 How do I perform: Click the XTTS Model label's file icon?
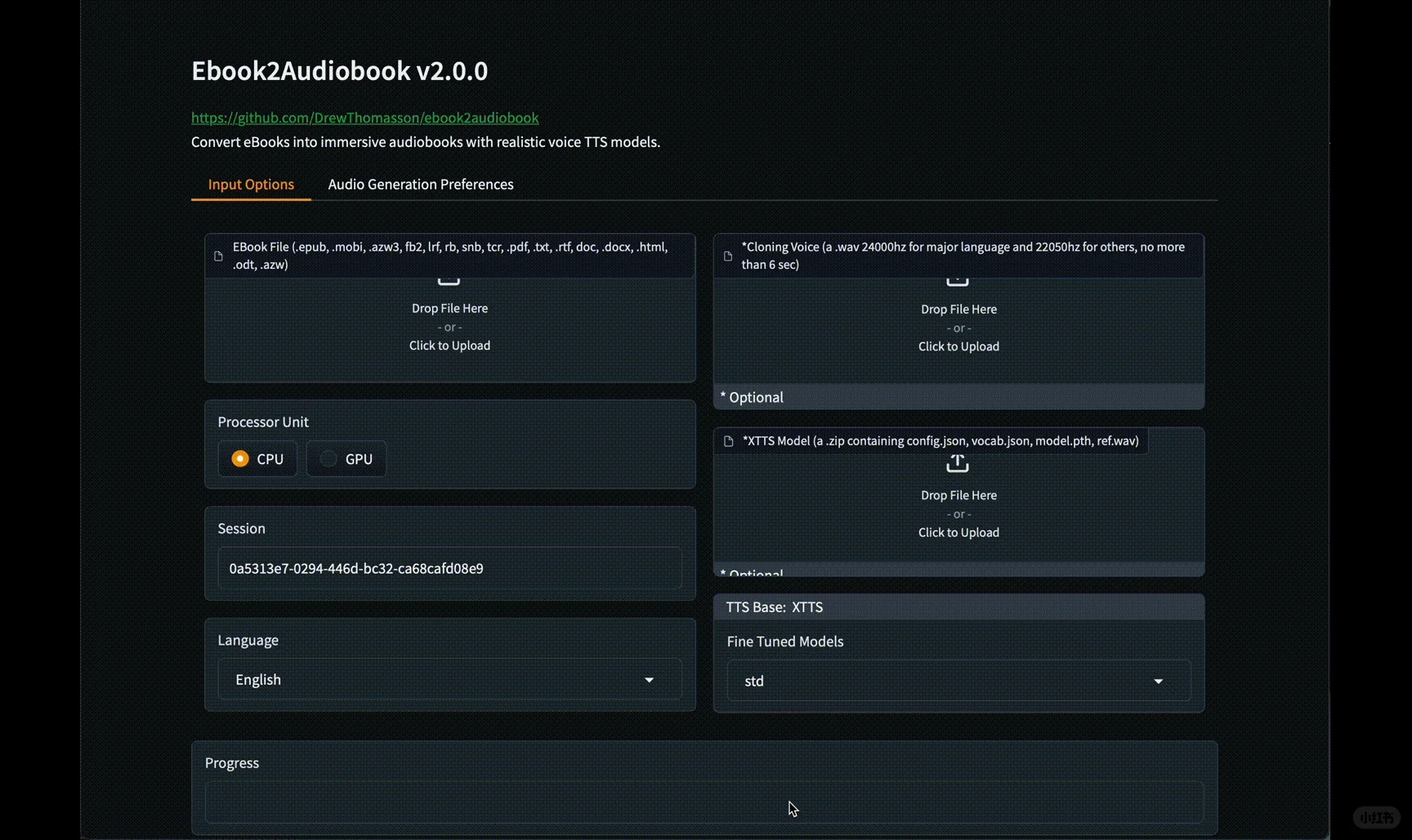pos(729,441)
